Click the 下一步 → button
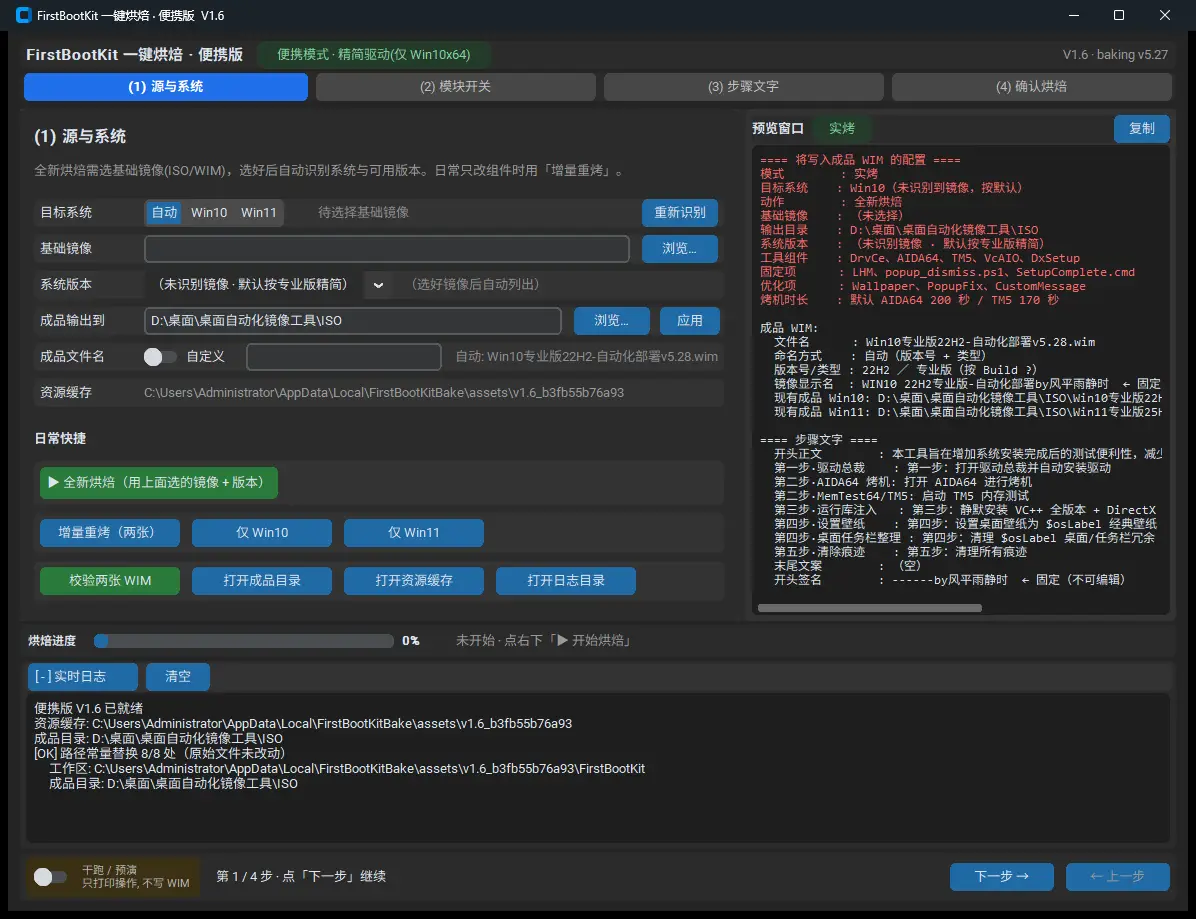This screenshot has width=1196, height=919. (x=1001, y=877)
